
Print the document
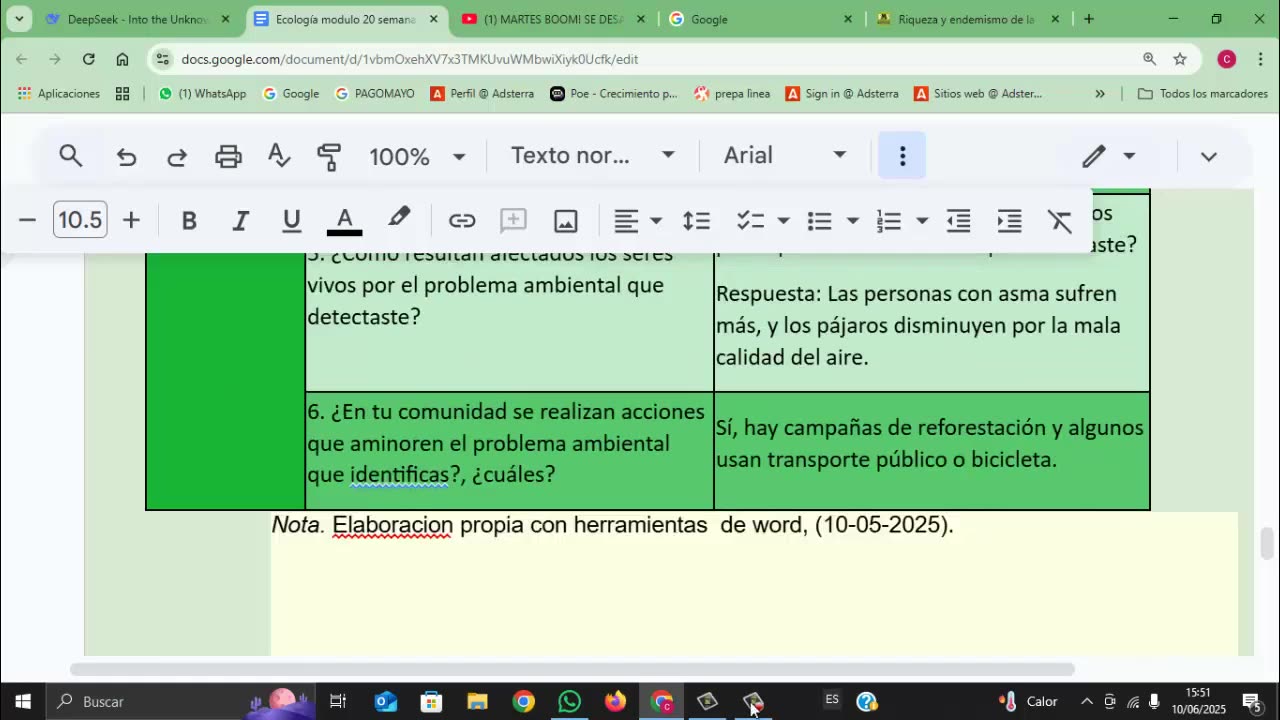[x=229, y=156]
